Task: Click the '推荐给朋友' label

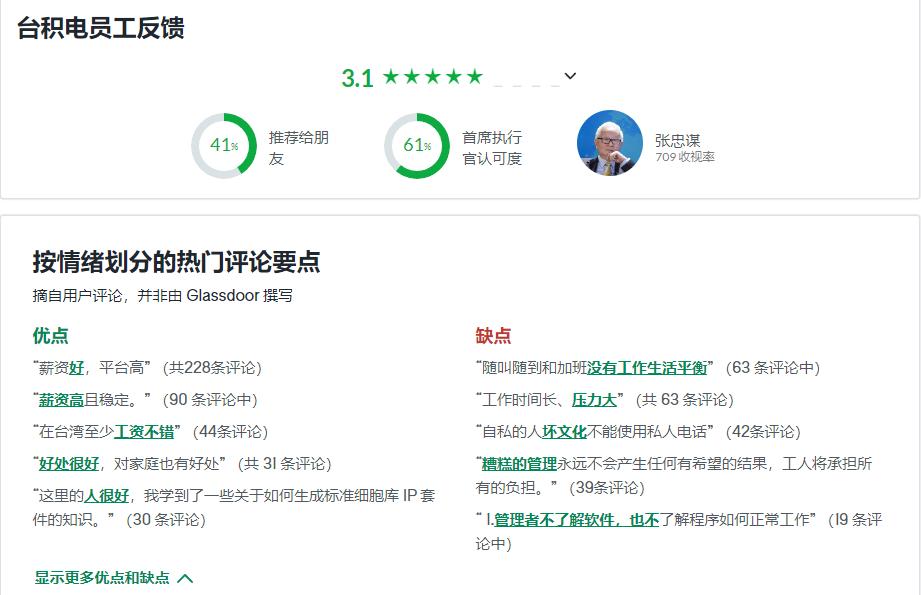Action: click(x=298, y=148)
